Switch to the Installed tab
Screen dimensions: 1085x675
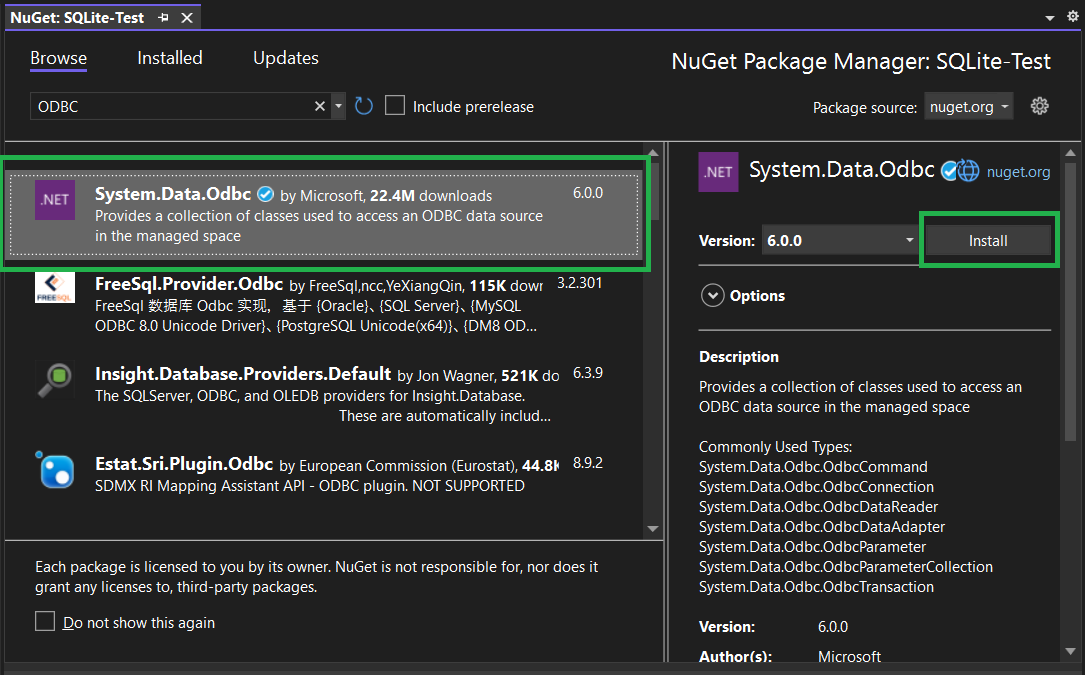point(170,58)
